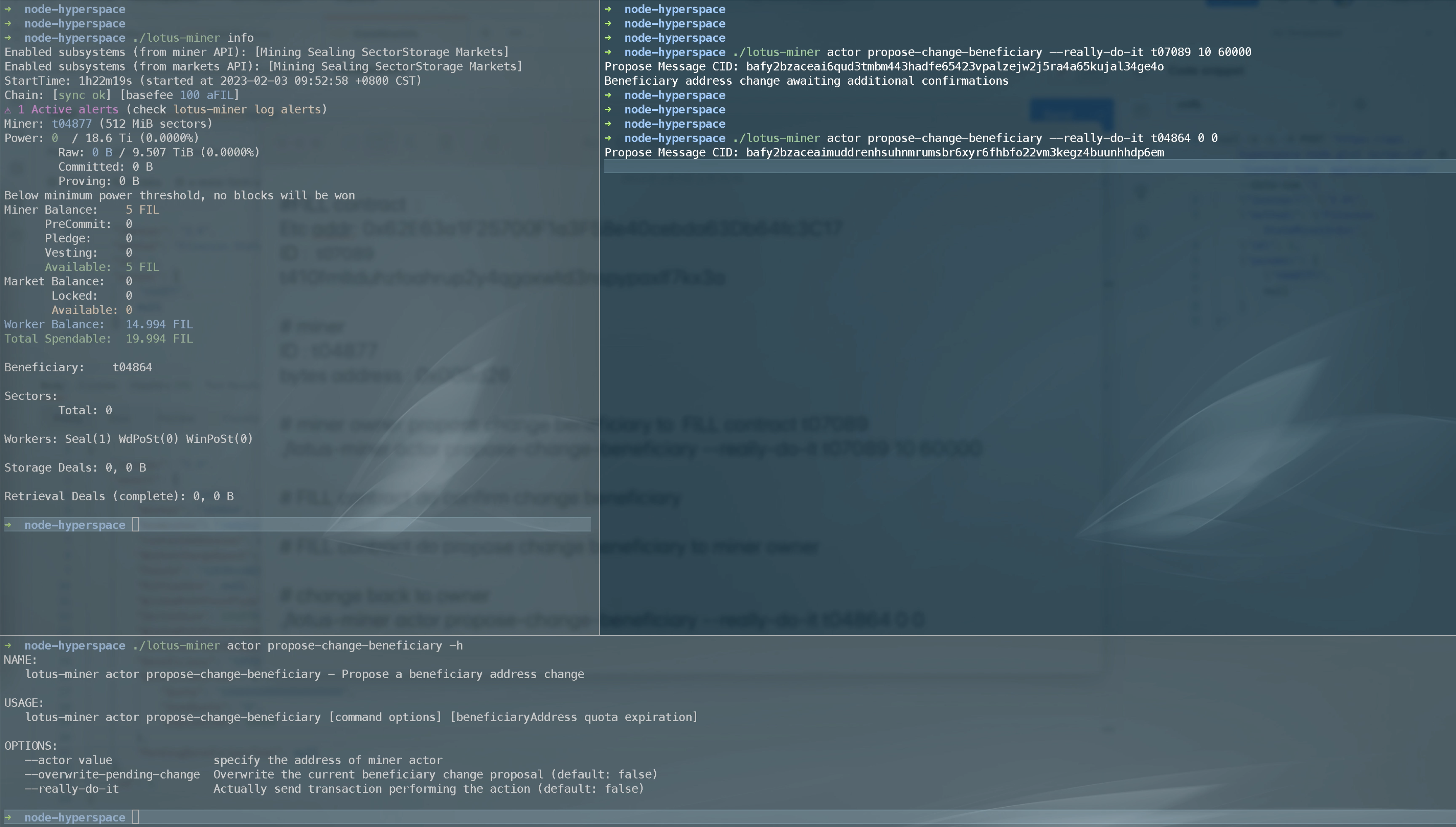This screenshot has width=1456, height=827.
Task: Click the './lotus-miner info' command line
Action: 129,38
